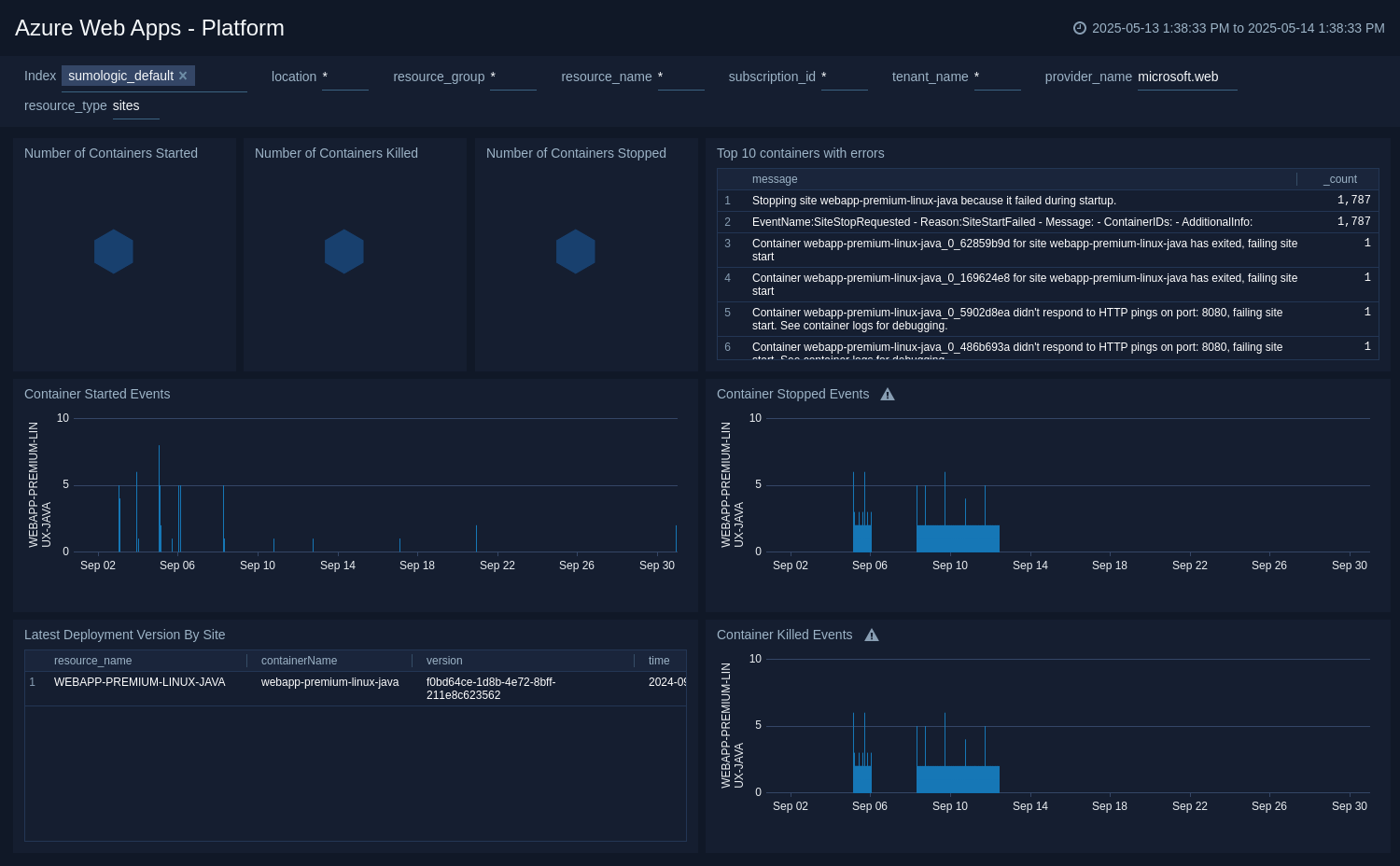1400x866 pixels.
Task: Click the version f0bd64ce-1d8b-4e72-8bff cell
Action: [x=491, y=689]
